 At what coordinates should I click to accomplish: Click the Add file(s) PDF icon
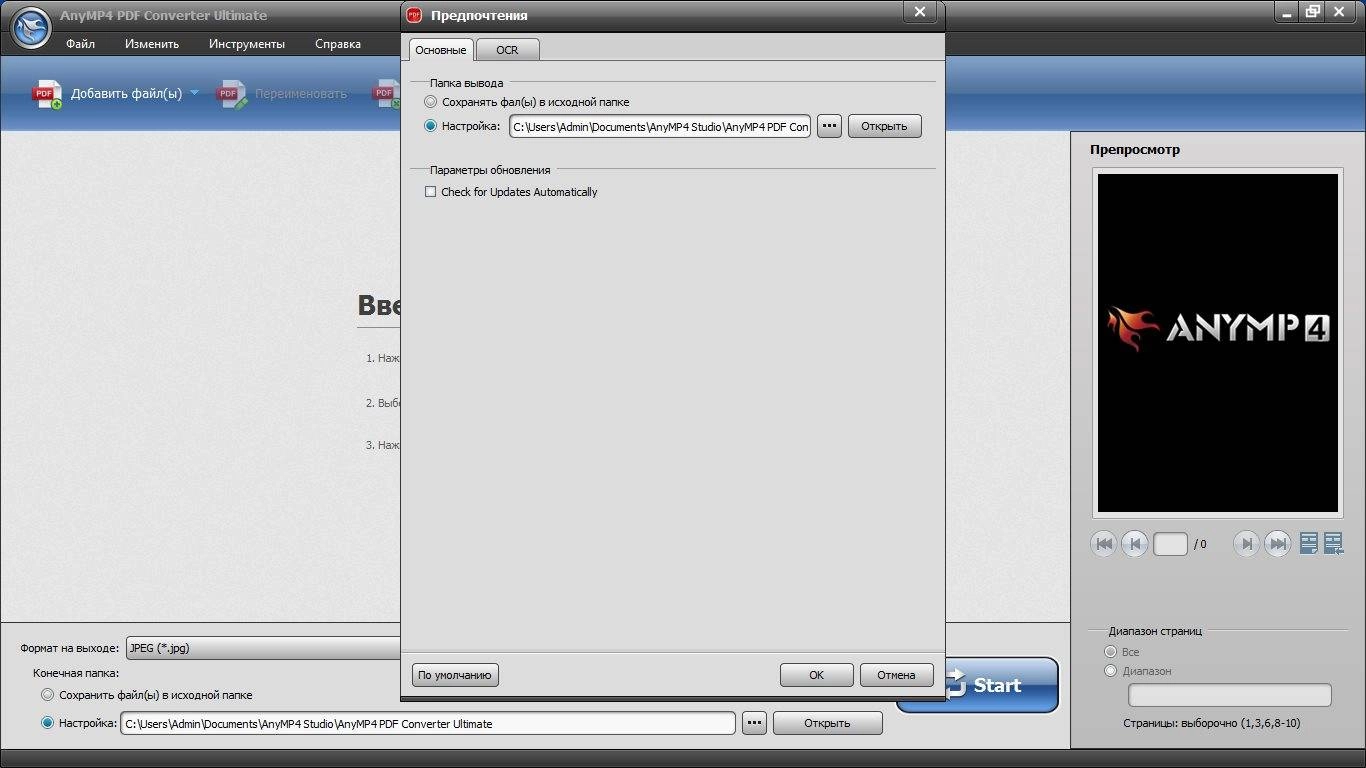(47, 94)
